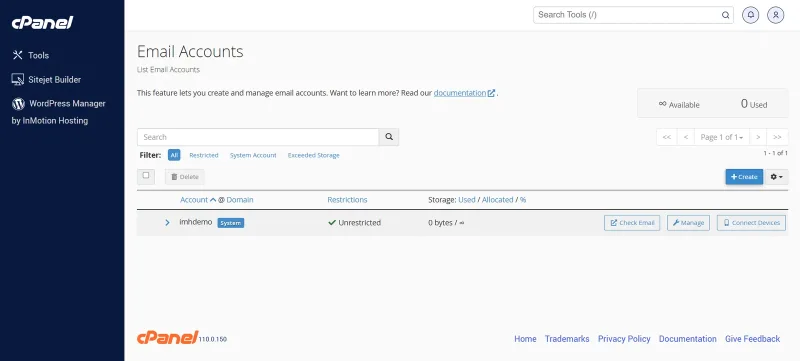Click the Unrestricted status text

[x=360, y=223]
